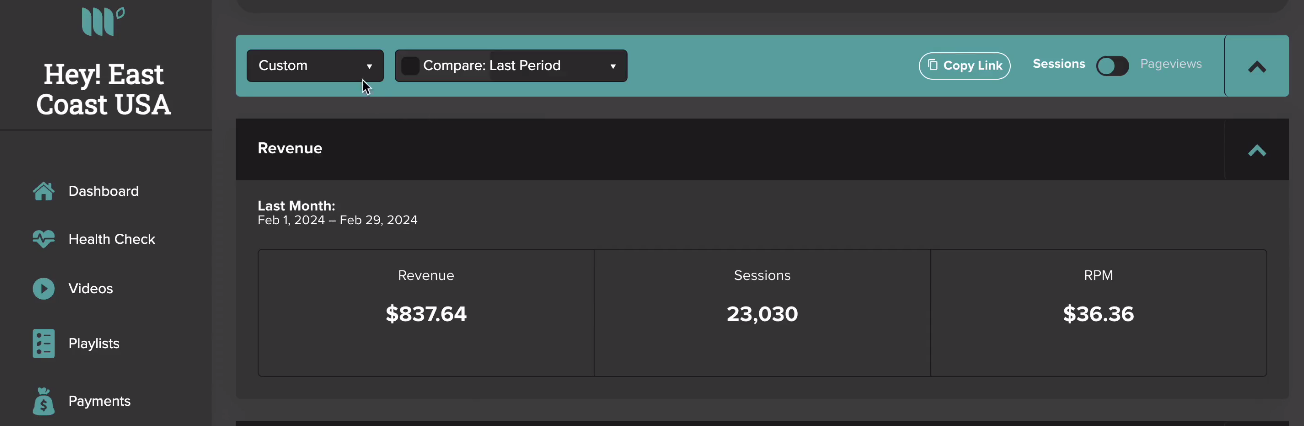Check the Compare: Last Period checkbox
The height and width of the screenshot is (426, 1304).
410,66
